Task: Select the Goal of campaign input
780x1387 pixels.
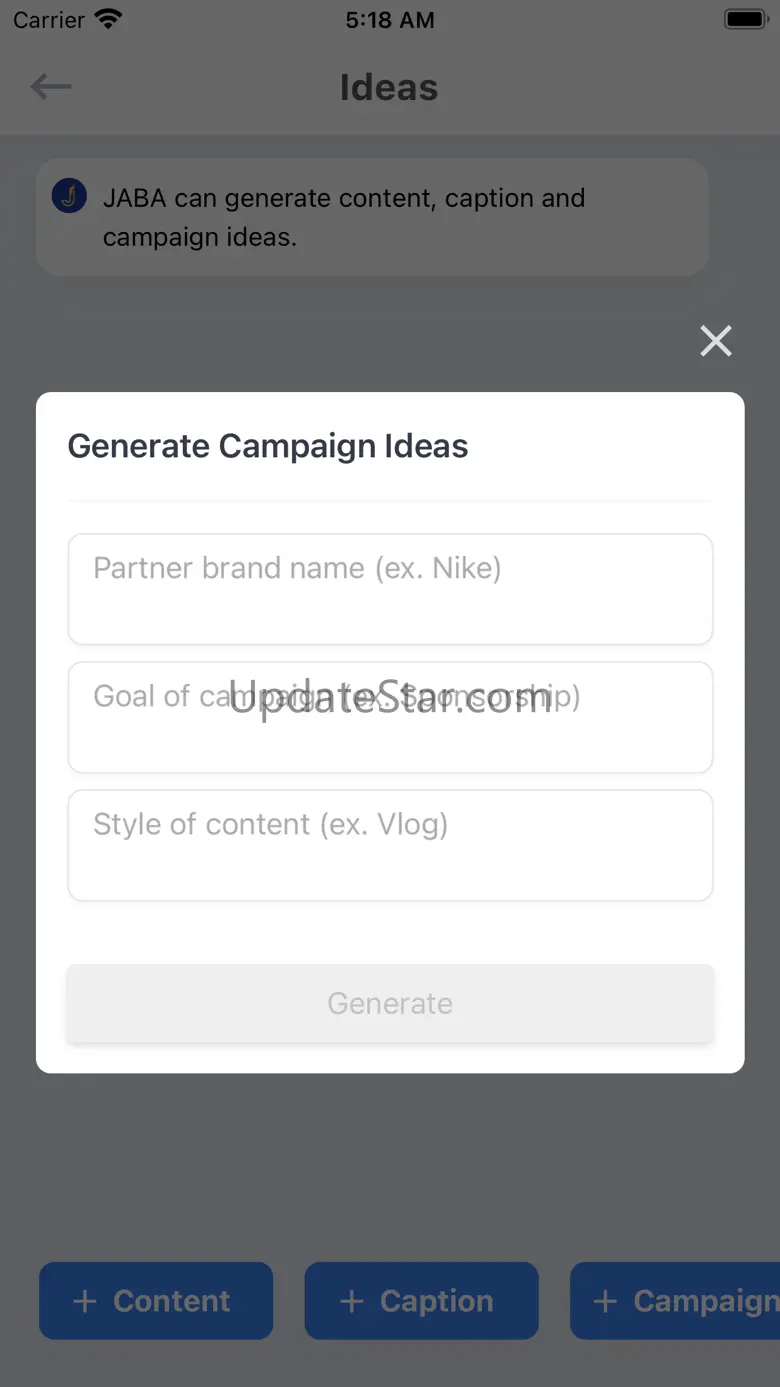Action: (x=390, y=717)
